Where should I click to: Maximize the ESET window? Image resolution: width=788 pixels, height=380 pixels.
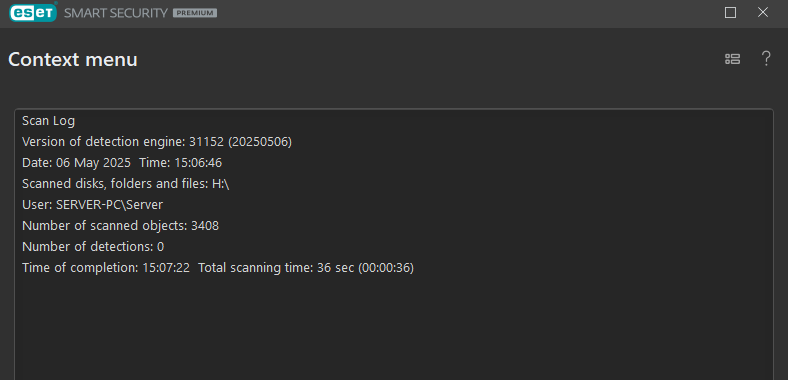tap(730, 13)
